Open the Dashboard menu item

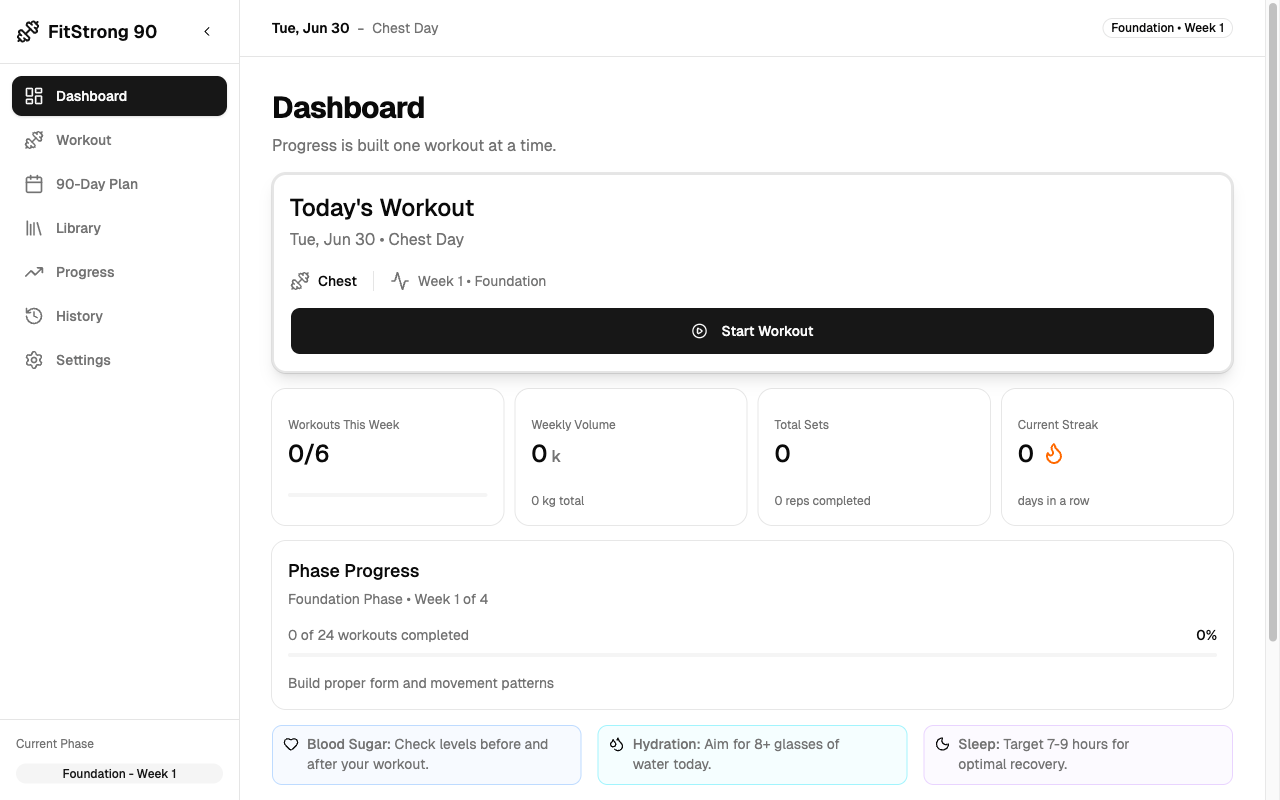[x=119, y=96]
